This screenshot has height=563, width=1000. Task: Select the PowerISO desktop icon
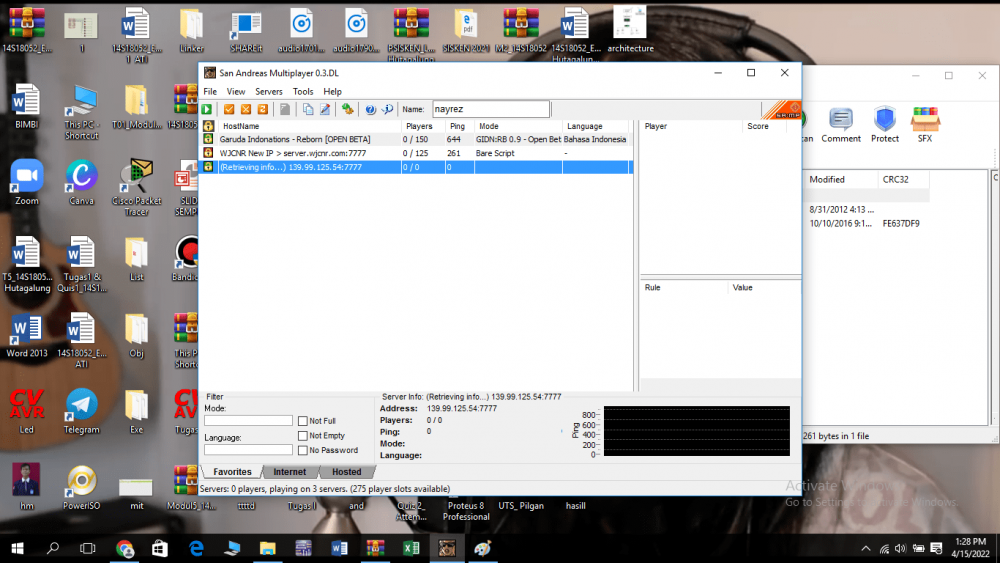coord(82,488)
